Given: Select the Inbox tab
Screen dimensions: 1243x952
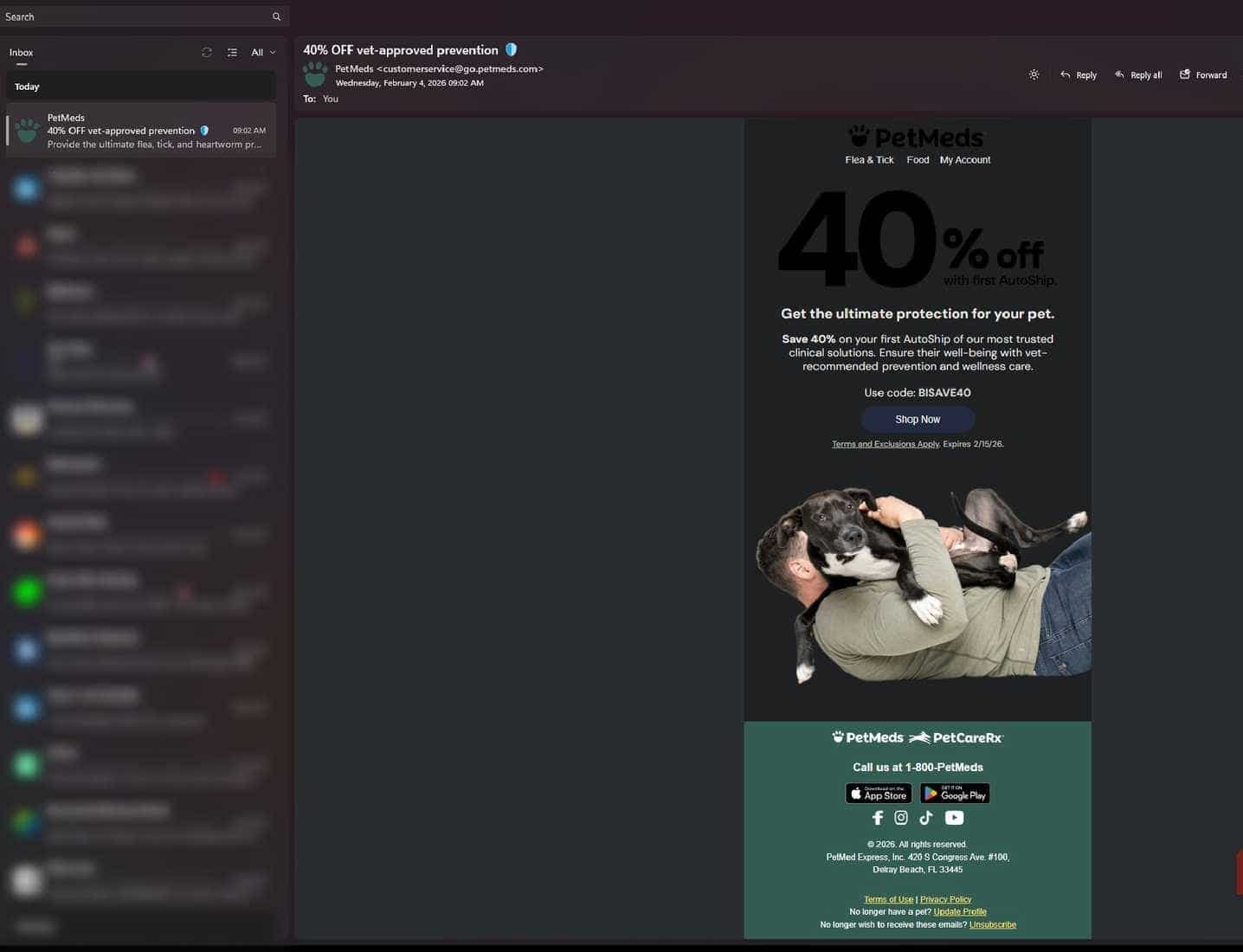Looking at the screenshot, I should 22,53.
